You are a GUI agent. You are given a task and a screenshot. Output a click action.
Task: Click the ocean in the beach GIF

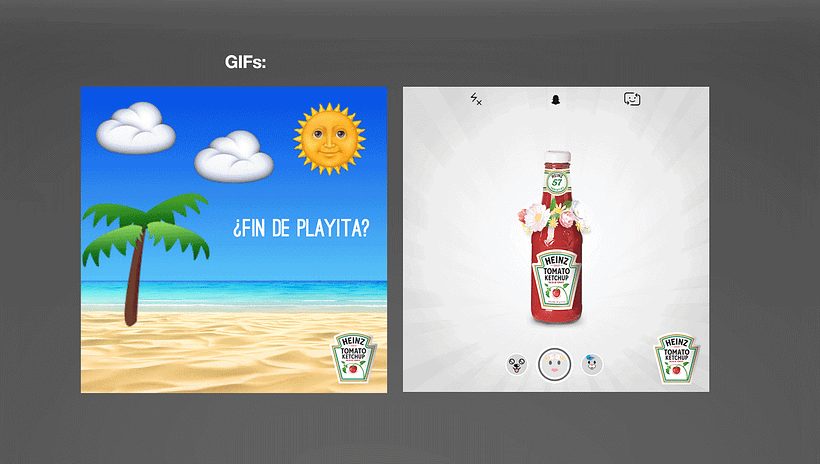pyautogui.click(x=234, y=294)
